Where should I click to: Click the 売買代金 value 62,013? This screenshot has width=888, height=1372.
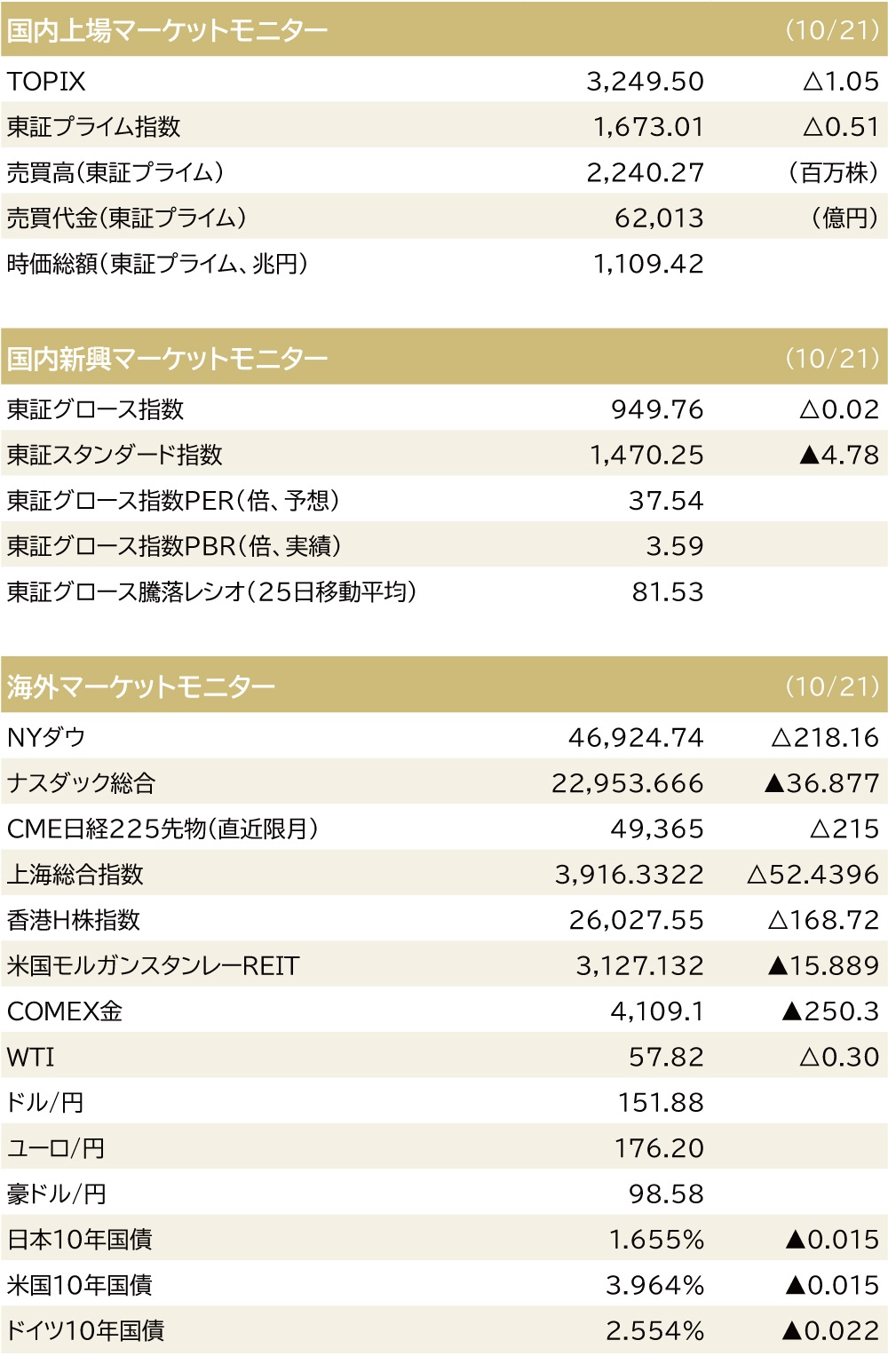coord(659,218)
